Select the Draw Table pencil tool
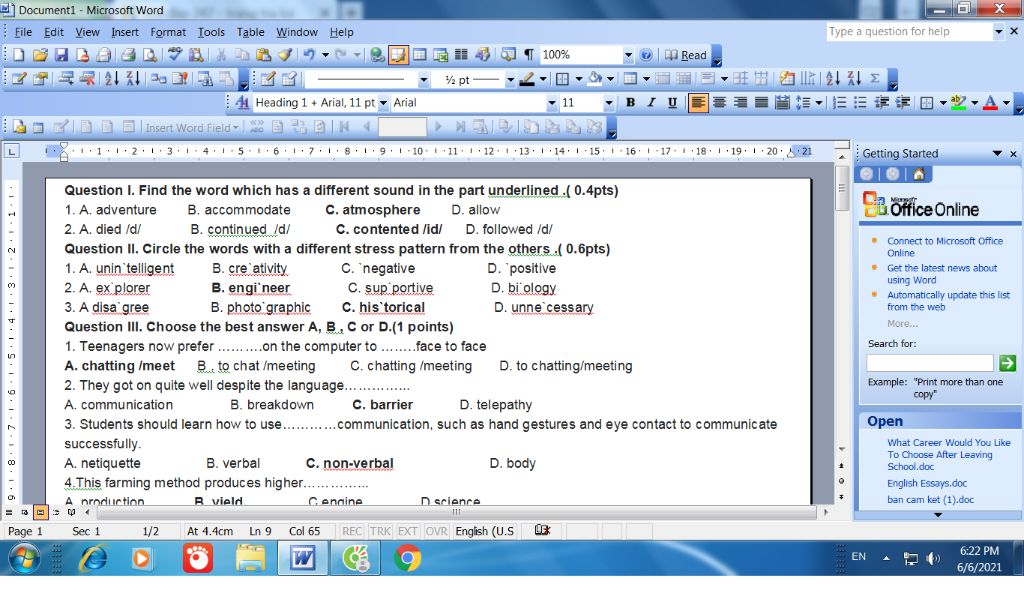1024x614 pixels. pos(269,79)
